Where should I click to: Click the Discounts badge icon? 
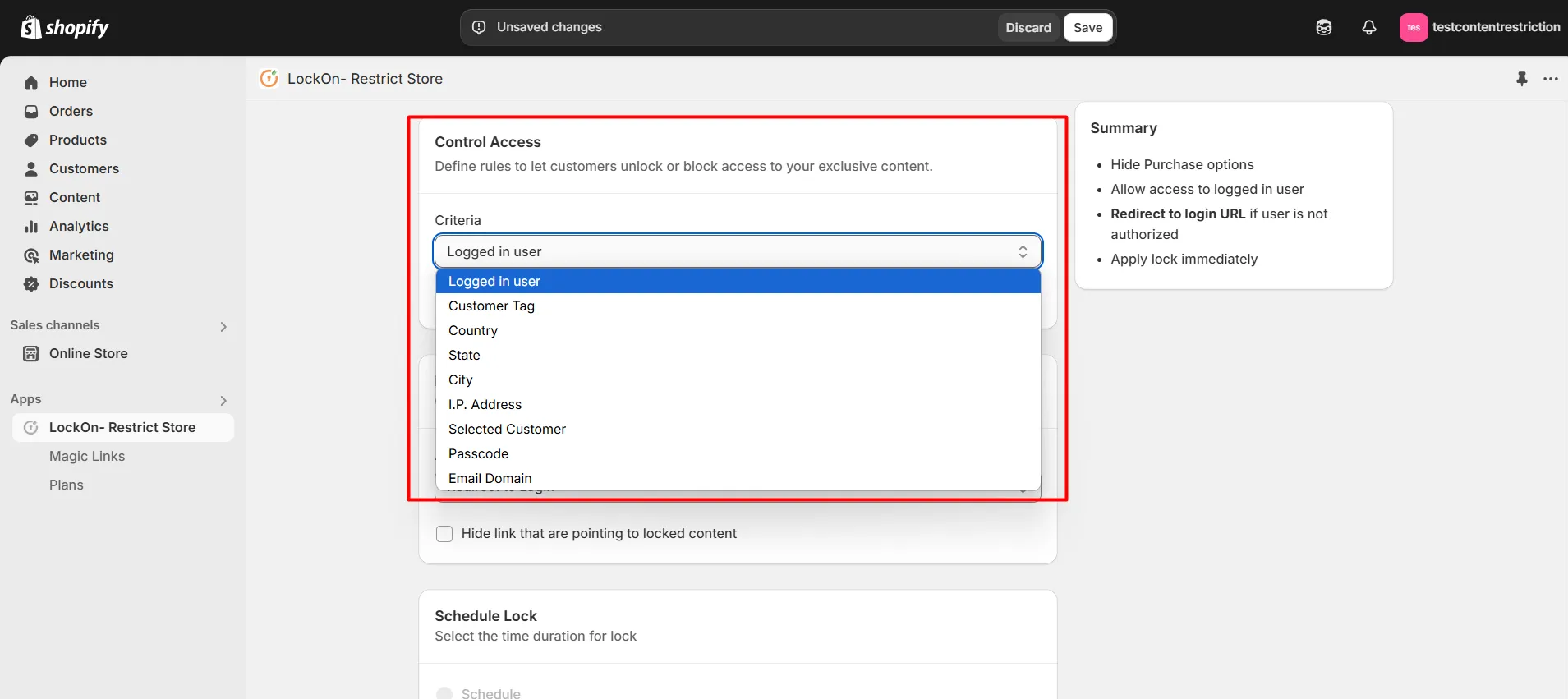[x=31, y=283]
